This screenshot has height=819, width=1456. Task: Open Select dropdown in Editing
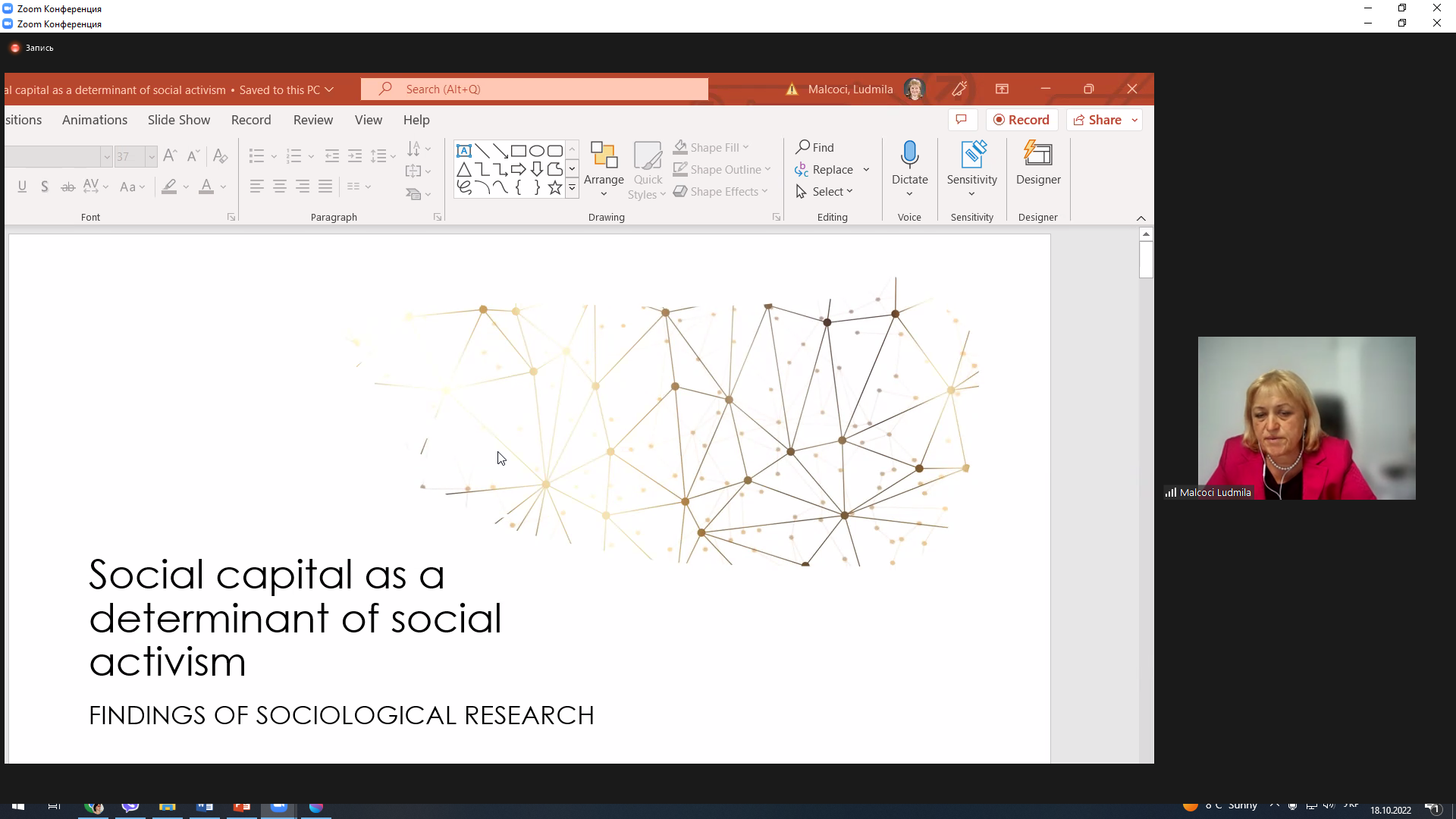tap(824, 191)
